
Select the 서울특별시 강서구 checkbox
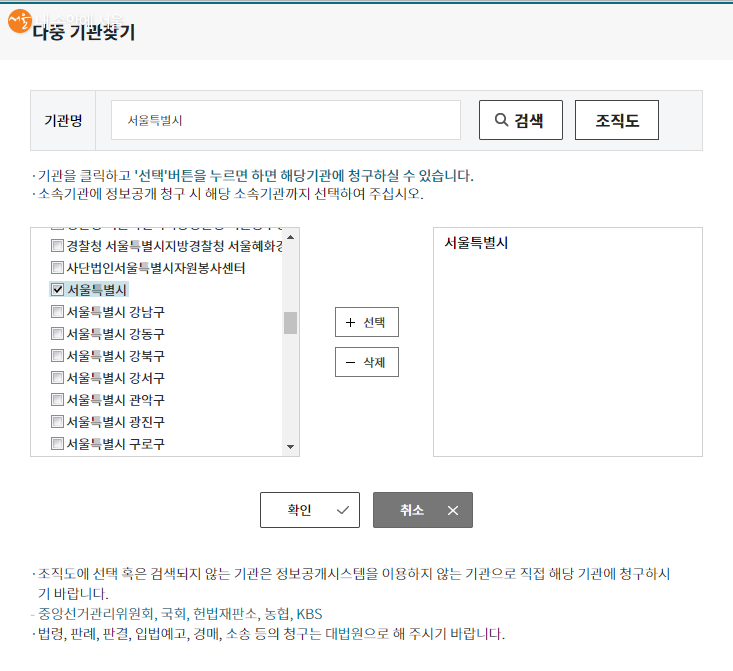pos(57,378)
